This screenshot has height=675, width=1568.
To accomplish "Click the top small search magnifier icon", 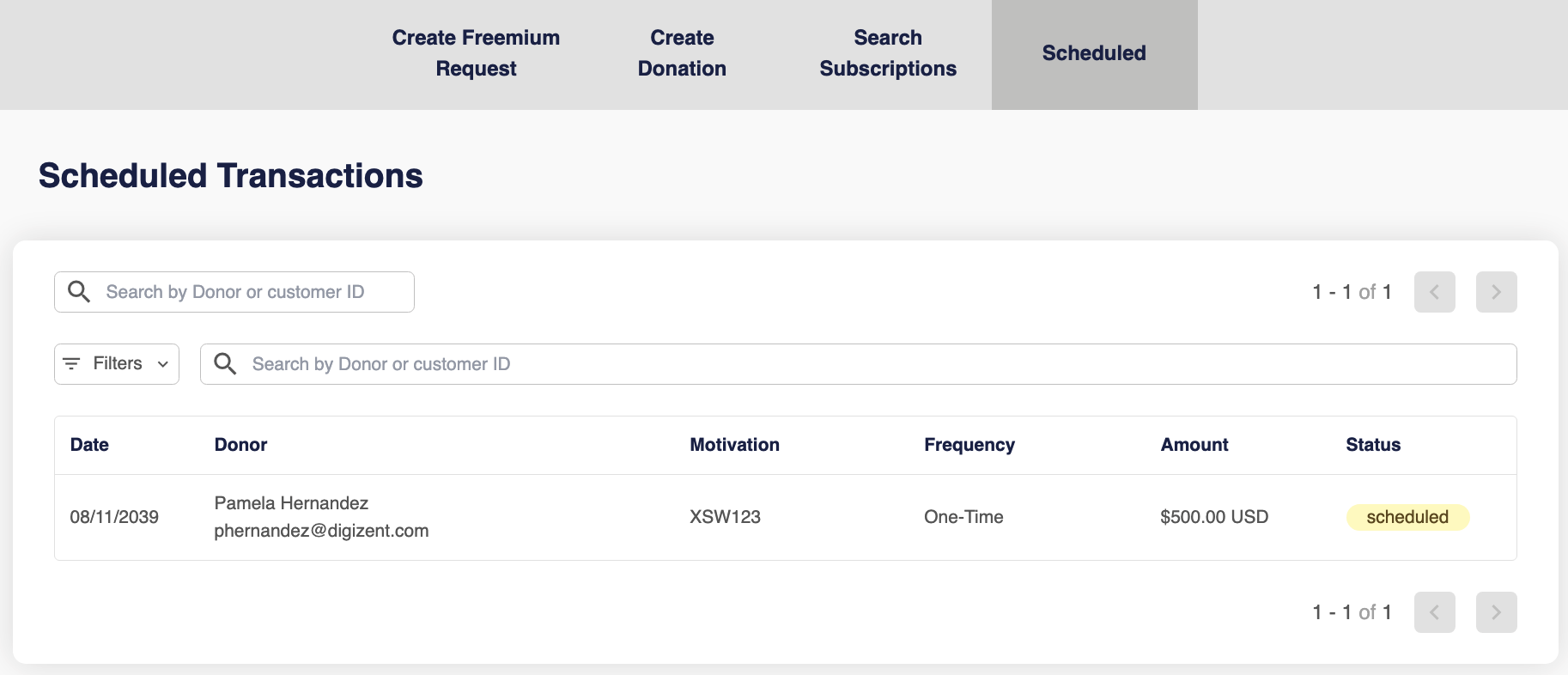I will [x=79, y=292].
